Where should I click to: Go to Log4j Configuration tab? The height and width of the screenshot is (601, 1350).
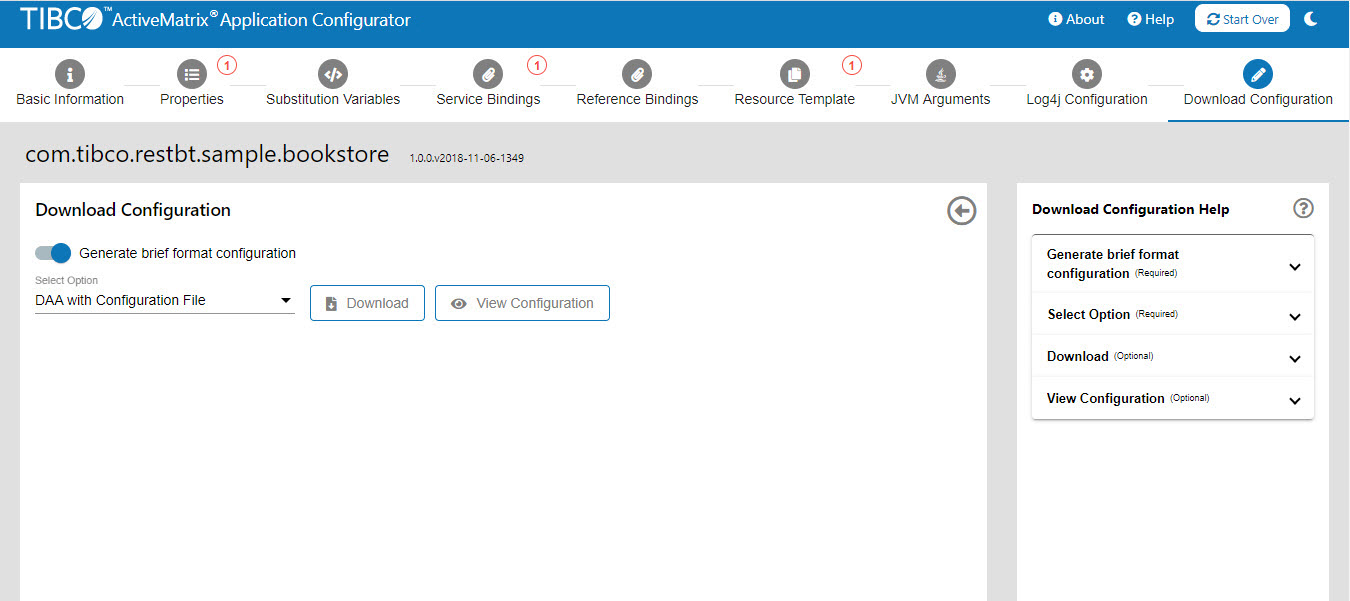(x=1087, y=99)
